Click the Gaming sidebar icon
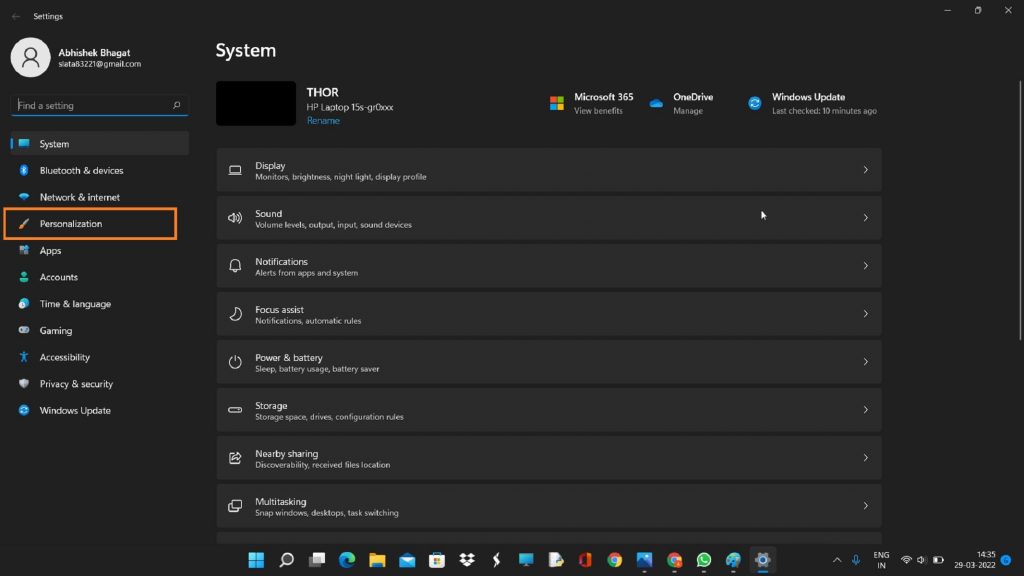This screenshot has width=1024, height=576. click(24, 331)
